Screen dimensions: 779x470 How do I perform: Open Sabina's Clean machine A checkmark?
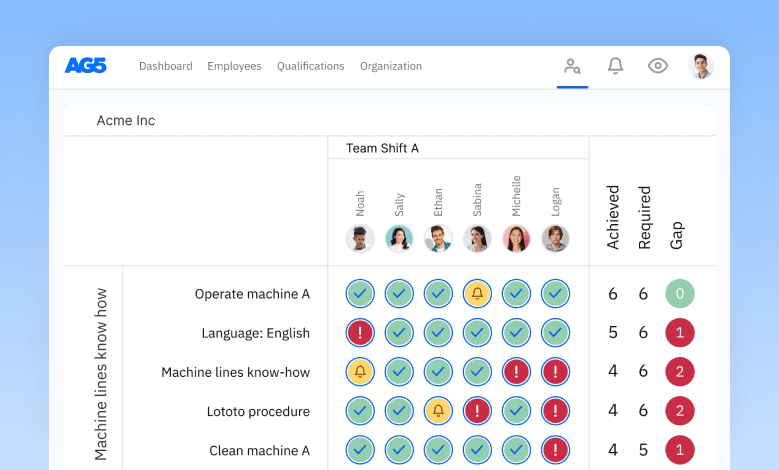477,450
